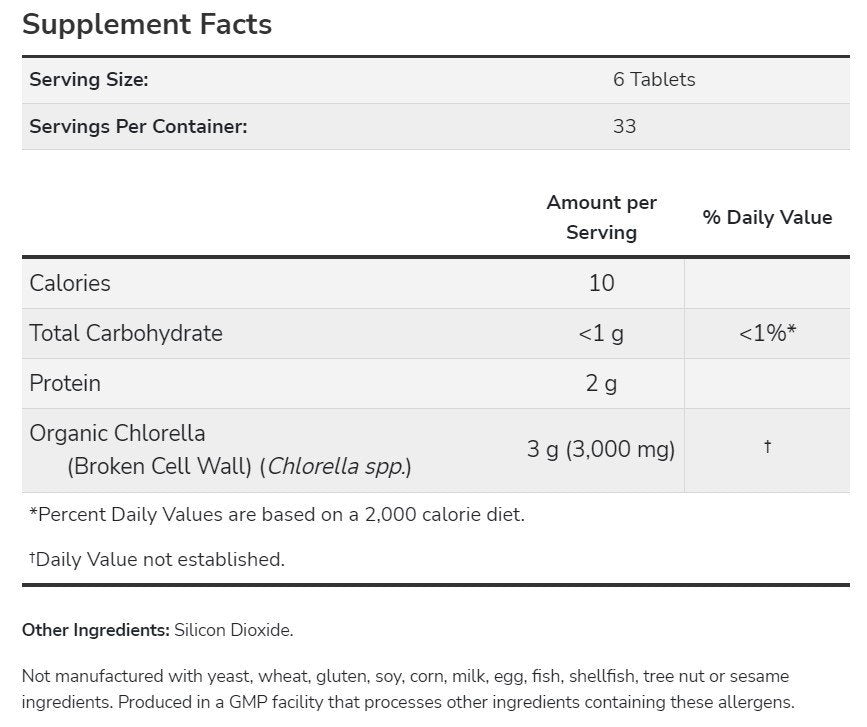This screenshot has width=867, height=727.
Task: Select the Other Ingredients label
Action: click(95, 630)
